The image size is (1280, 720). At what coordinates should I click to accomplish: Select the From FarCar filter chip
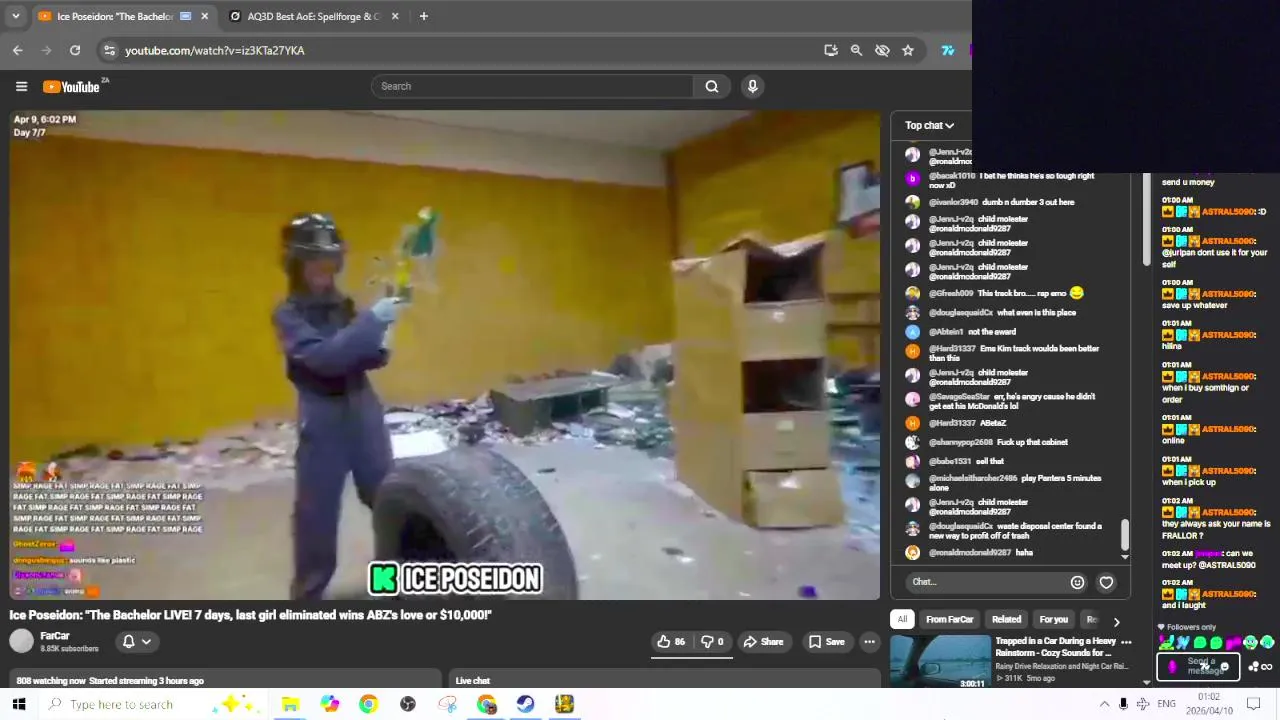[x=949, y=619]
